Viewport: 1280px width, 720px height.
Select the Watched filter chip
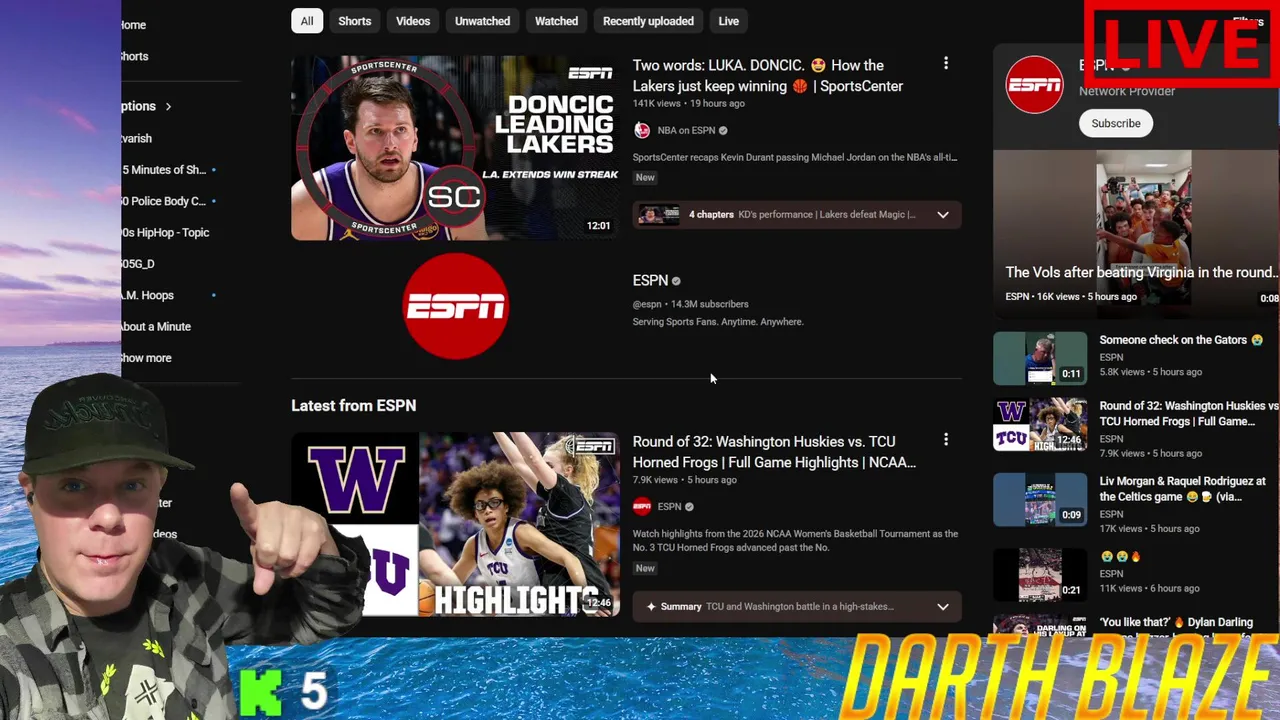coord(556,21)
